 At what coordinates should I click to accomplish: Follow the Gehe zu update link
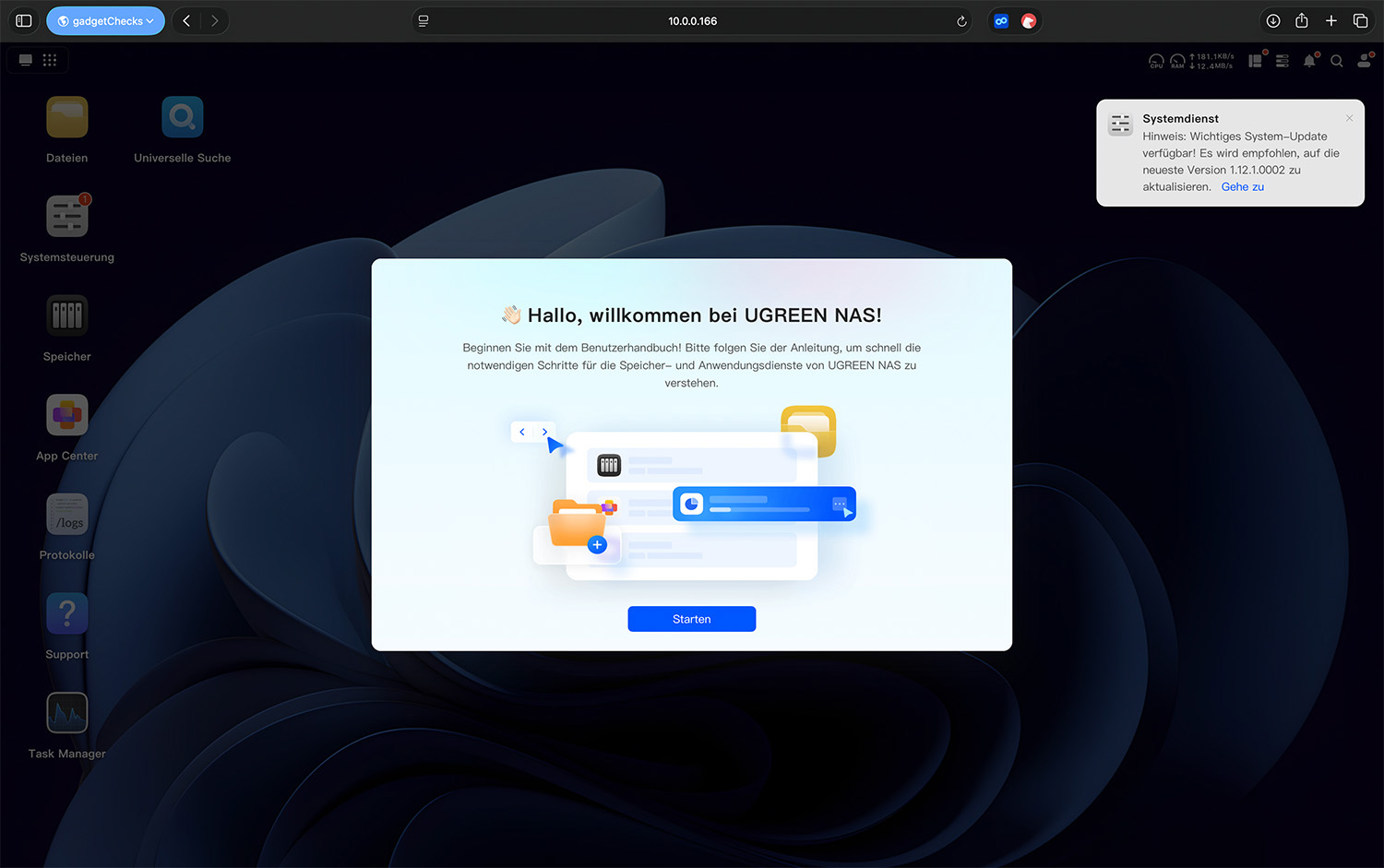point(1242,186)
